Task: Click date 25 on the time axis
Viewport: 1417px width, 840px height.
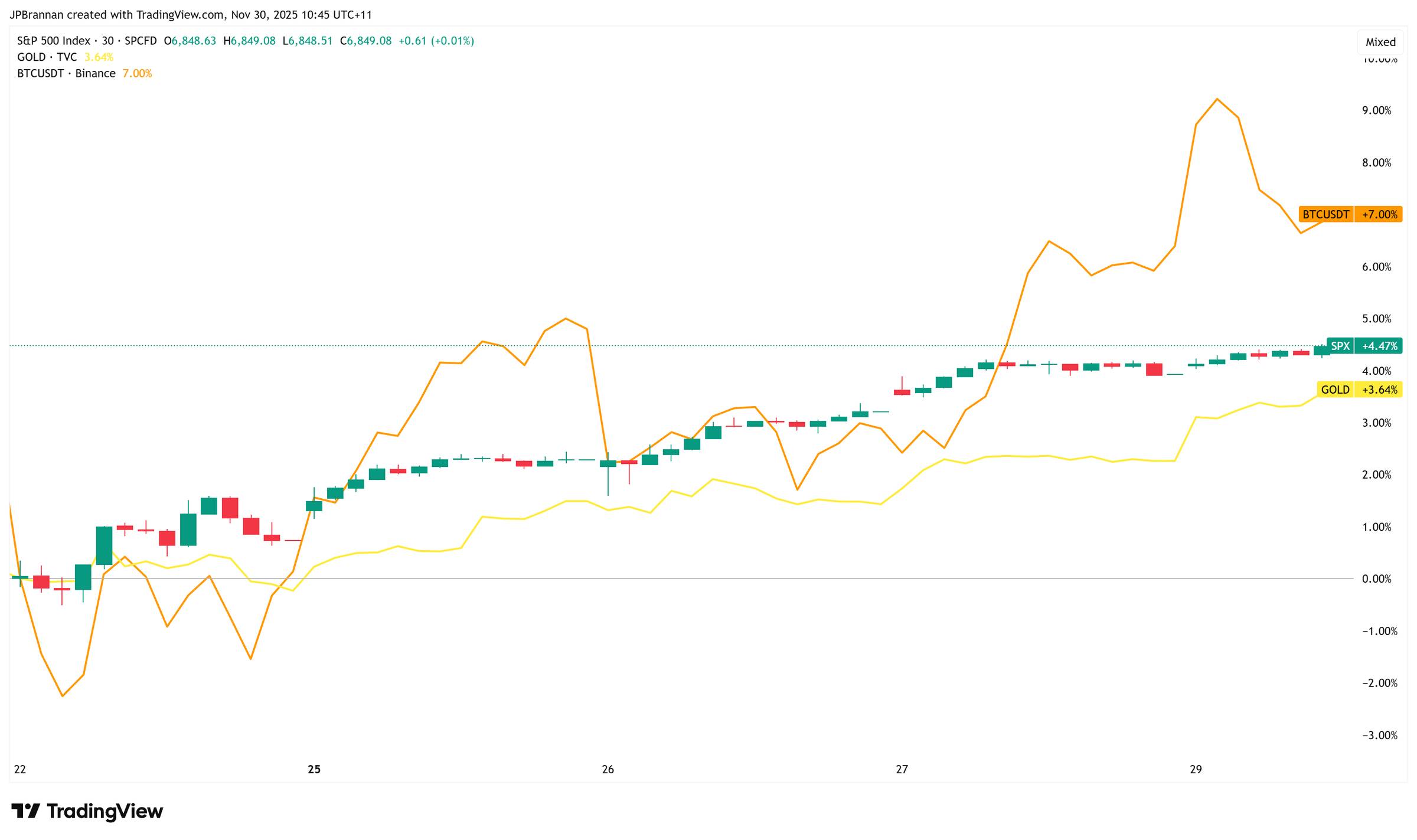Action: click(314, 769)
